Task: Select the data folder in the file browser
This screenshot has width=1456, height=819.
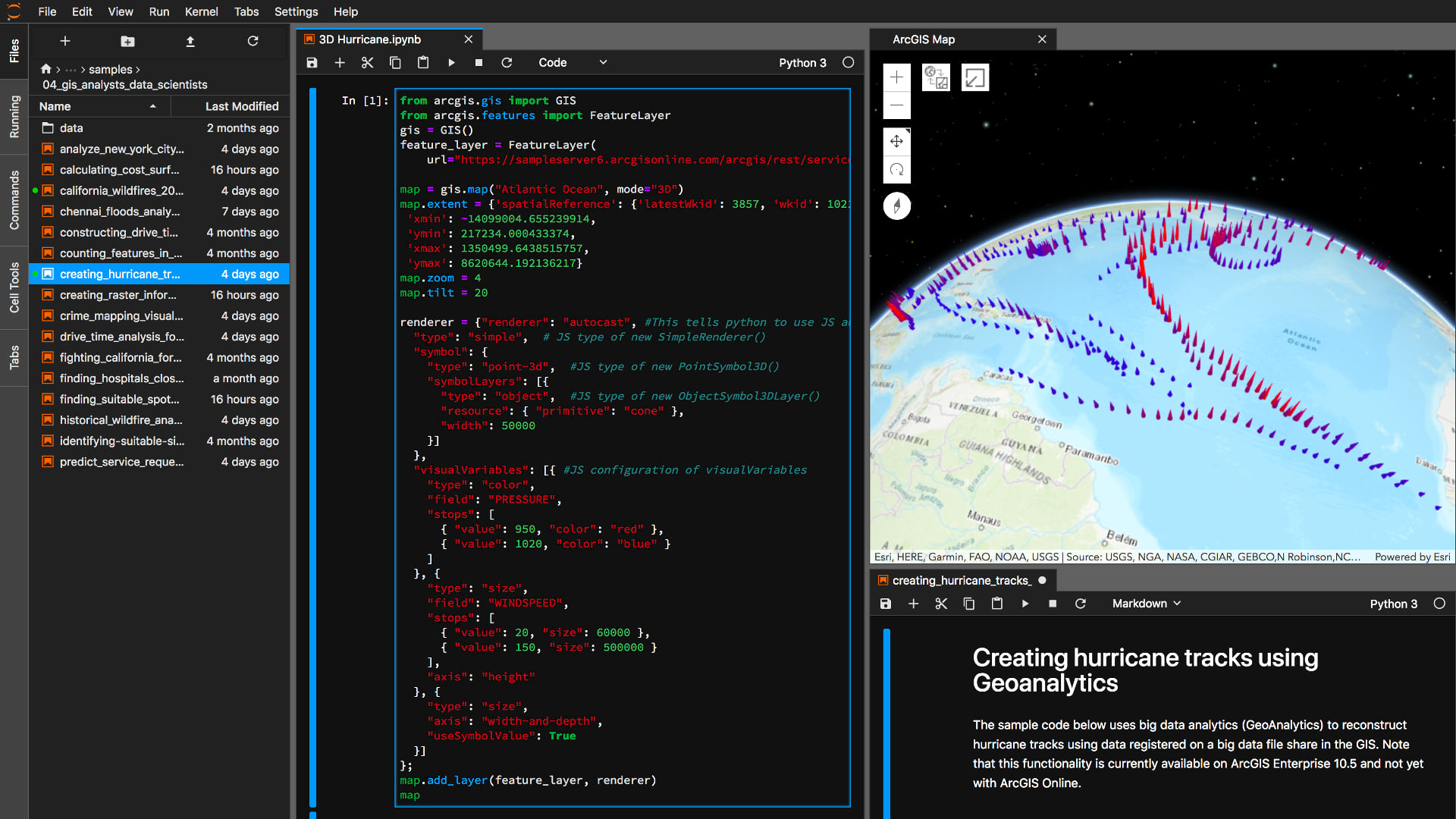Action: tap(71, 128)
